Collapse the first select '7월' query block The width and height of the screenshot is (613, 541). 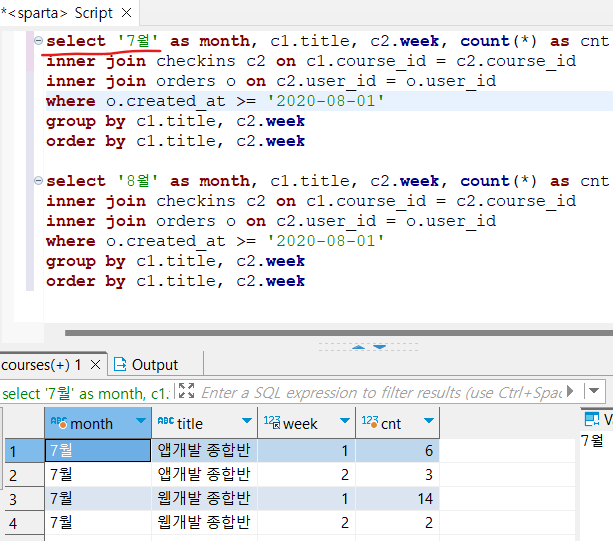38,40
